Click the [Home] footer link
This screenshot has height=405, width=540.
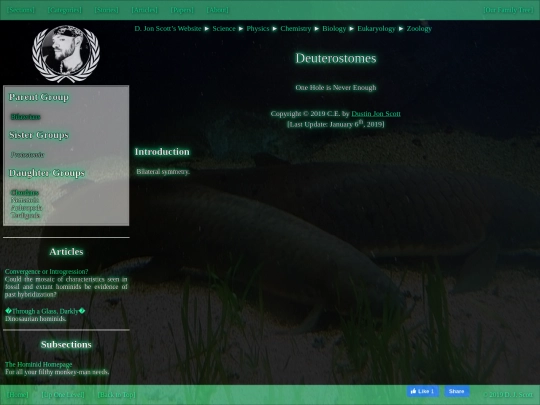18,395
